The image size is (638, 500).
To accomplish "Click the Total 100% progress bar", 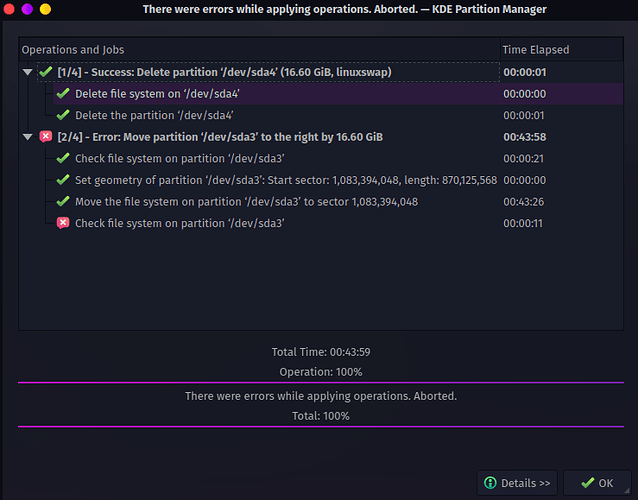I will click(321, 426).
